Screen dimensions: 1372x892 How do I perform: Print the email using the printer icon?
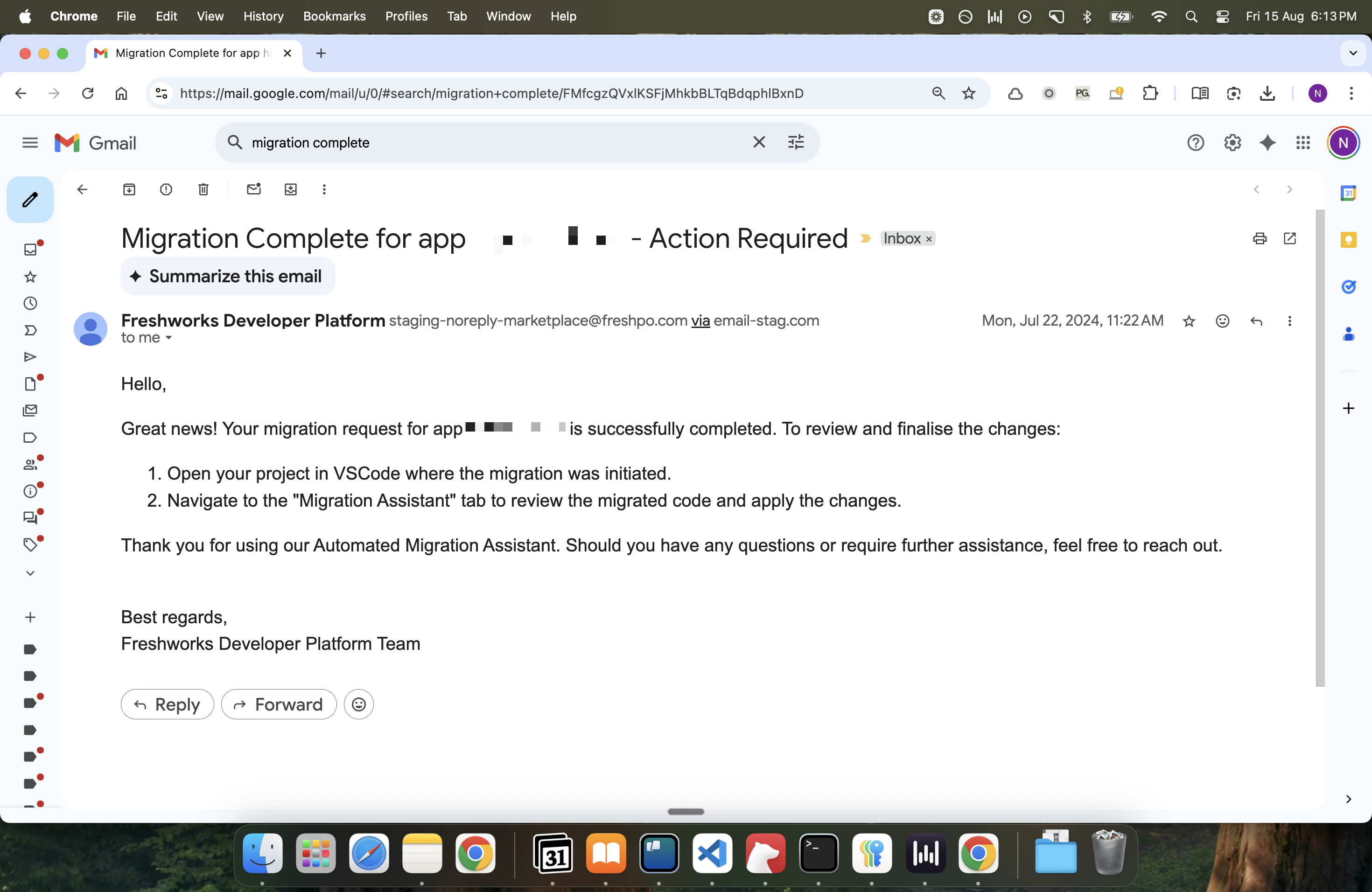click(1260, 238)
